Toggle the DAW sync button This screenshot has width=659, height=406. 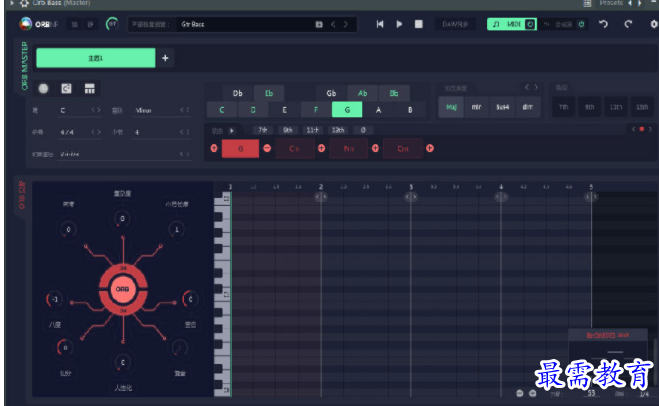455,24
